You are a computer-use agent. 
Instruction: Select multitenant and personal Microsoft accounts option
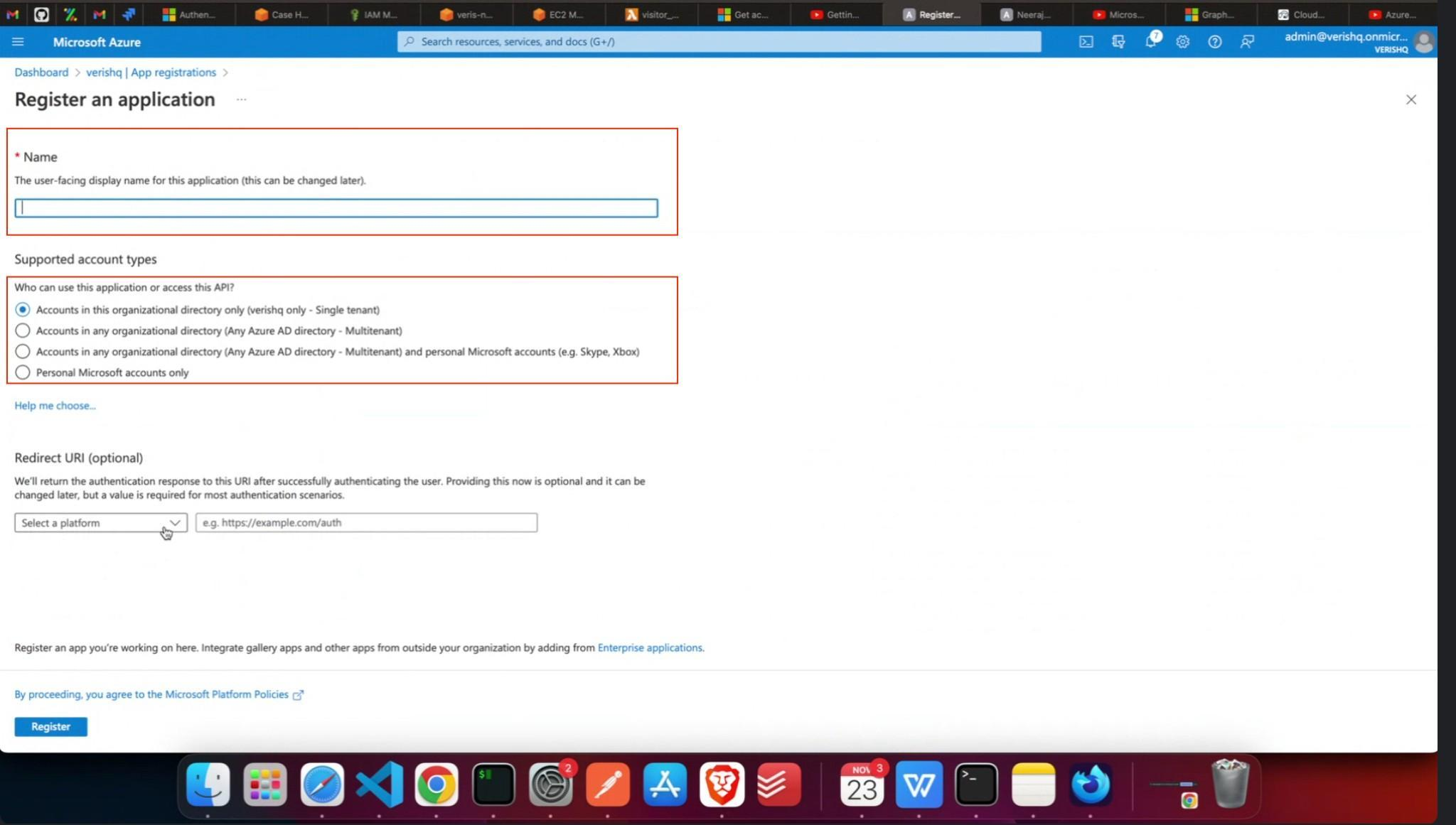pos(23,352)
